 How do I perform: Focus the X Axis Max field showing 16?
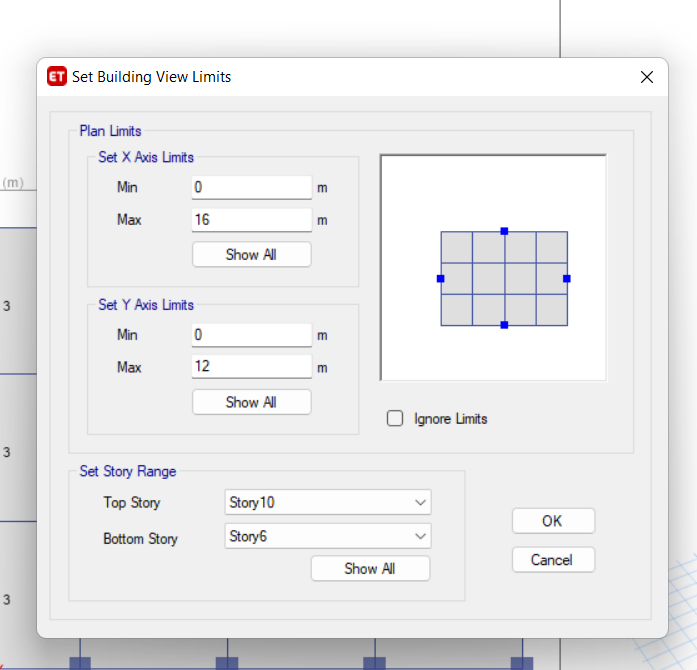pos(252,220)
